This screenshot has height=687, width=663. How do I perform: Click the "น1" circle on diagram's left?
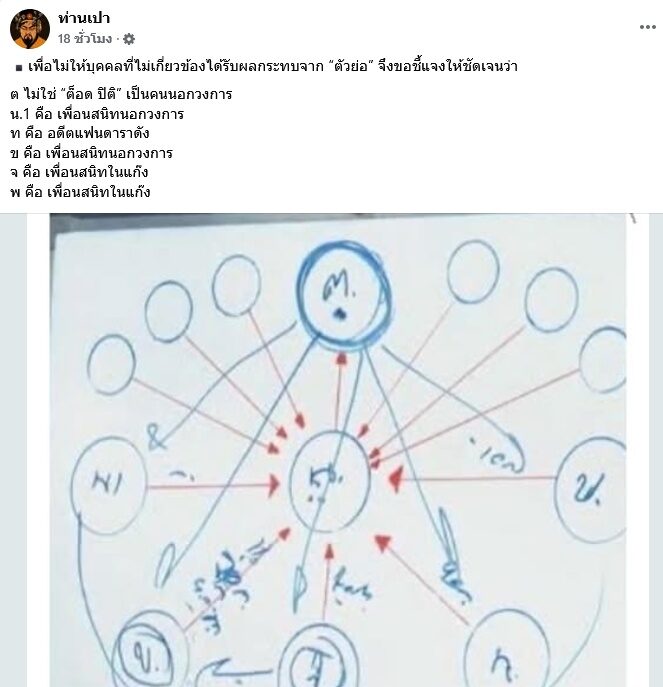(x=109, y=485)
